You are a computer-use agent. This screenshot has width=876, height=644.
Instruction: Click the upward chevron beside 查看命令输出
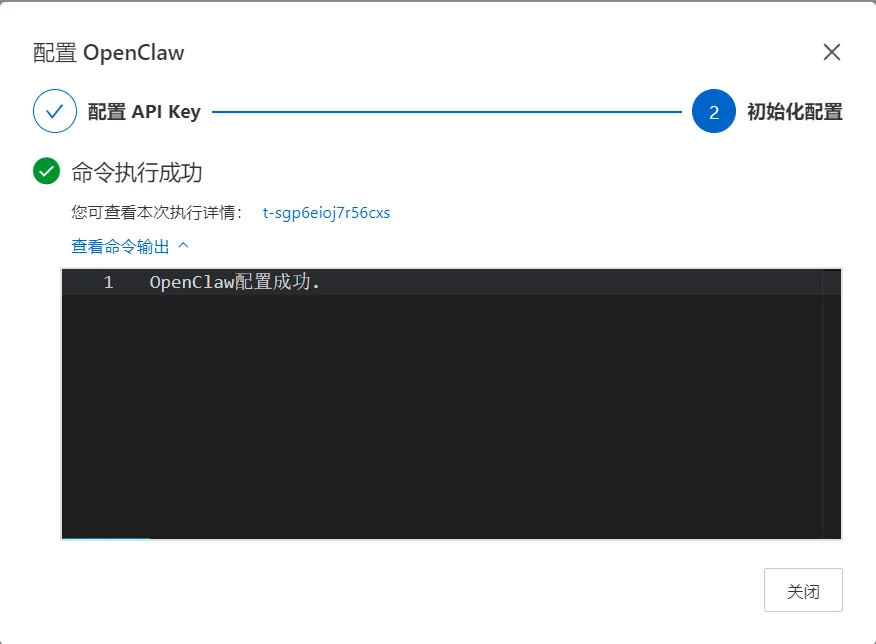[183, 245]
